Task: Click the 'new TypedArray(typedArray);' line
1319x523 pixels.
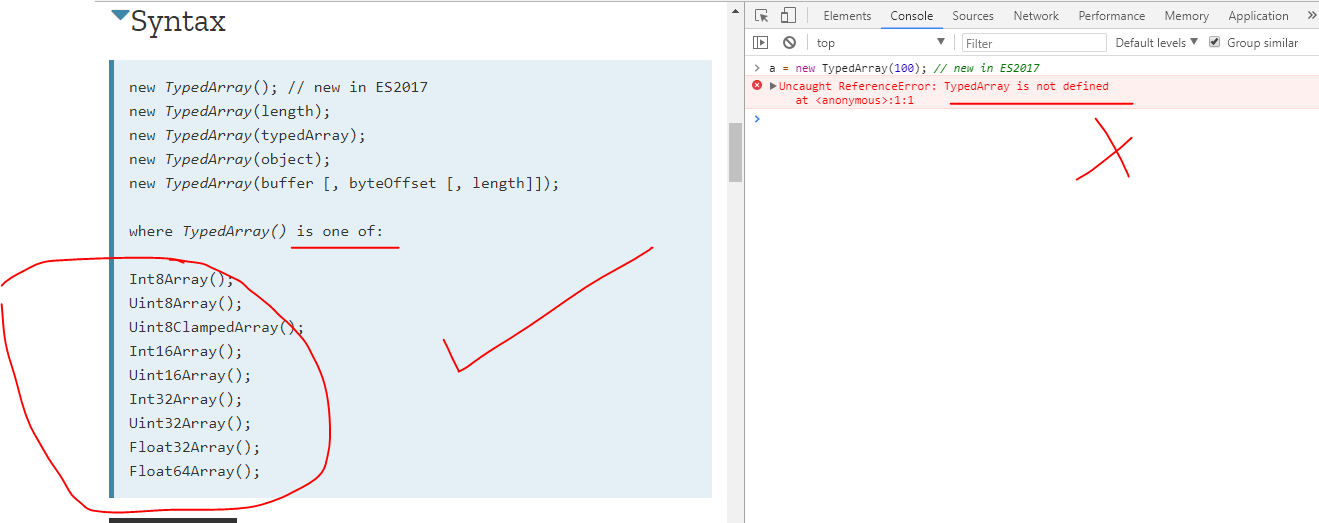Action: coord(247,135)
